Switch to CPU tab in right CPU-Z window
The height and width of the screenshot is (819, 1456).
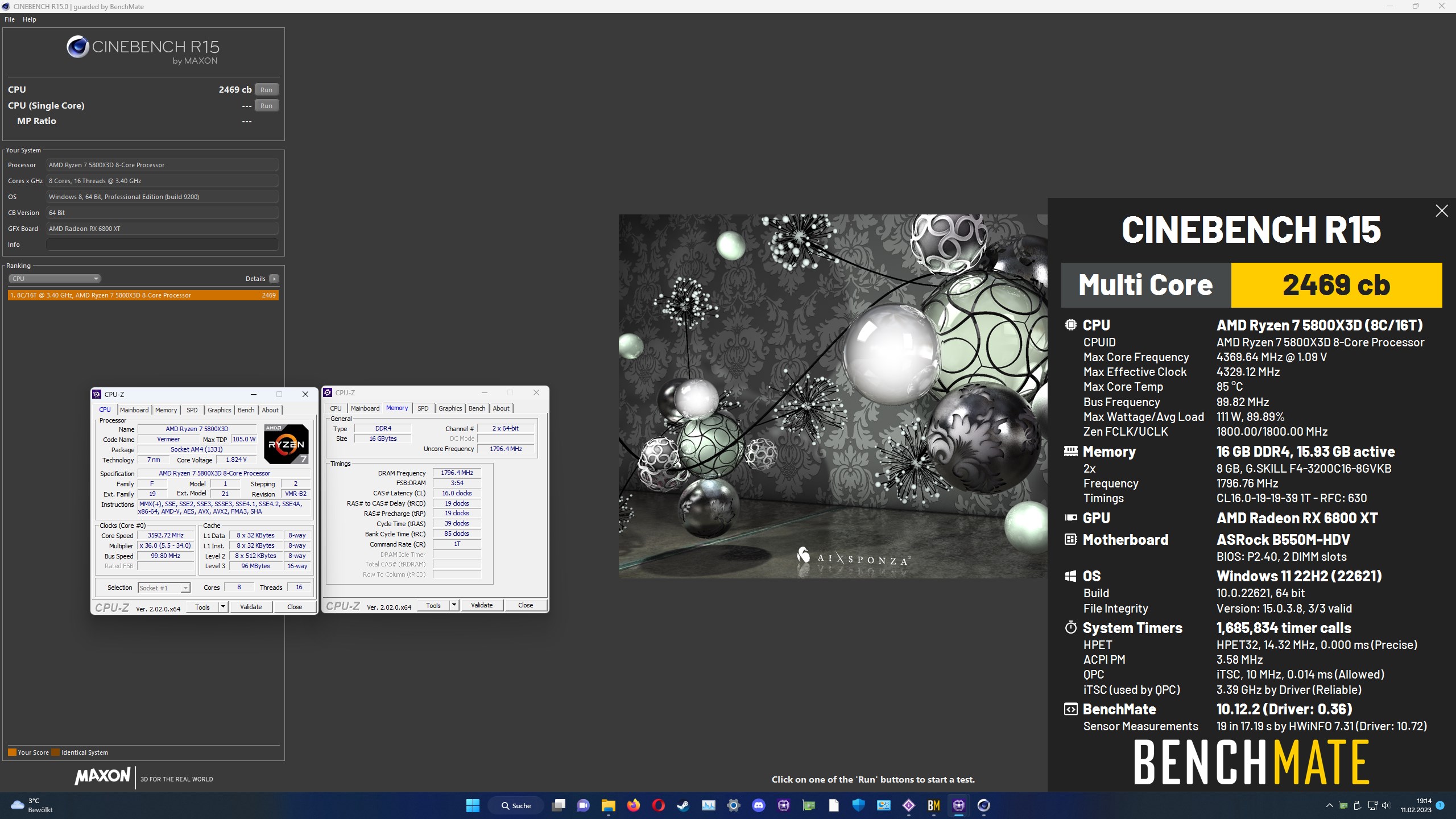(x=336, y=408)
